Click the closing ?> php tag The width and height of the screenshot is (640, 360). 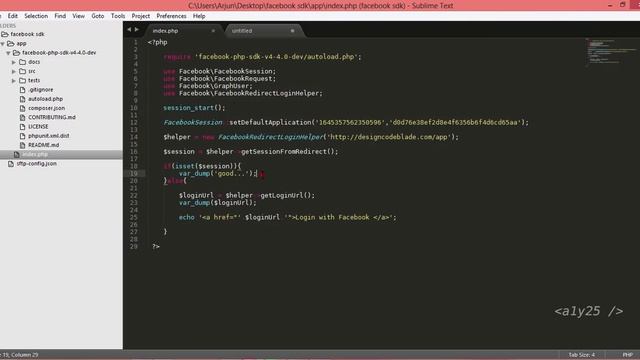(156, 247)
